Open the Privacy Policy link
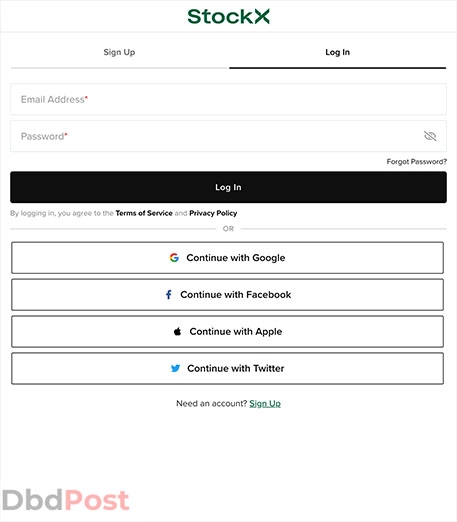Viewport: 457px width, 522px height. 213,213
